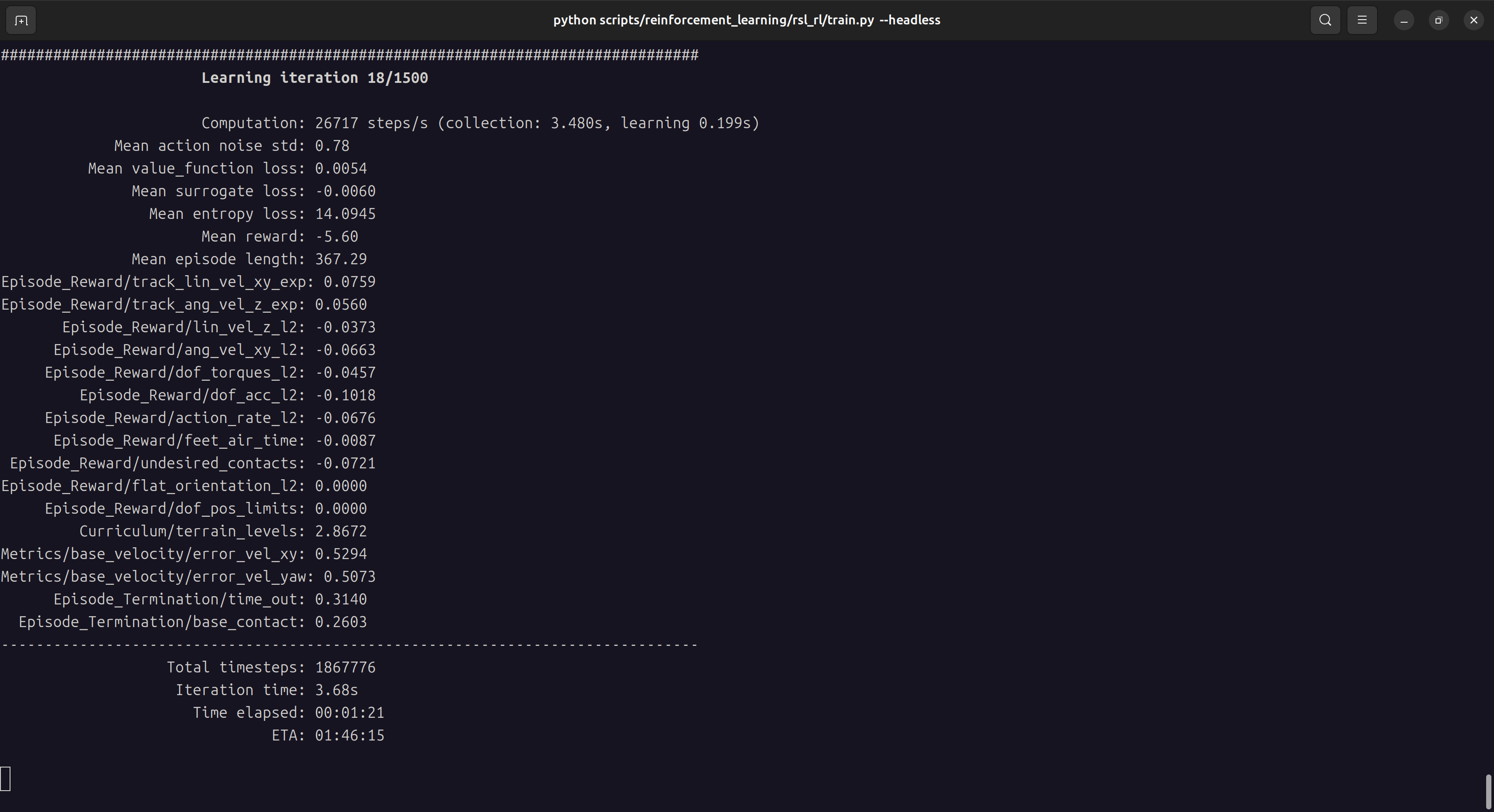Minimize the terminal window
1494x812 pixels.
1404,20
